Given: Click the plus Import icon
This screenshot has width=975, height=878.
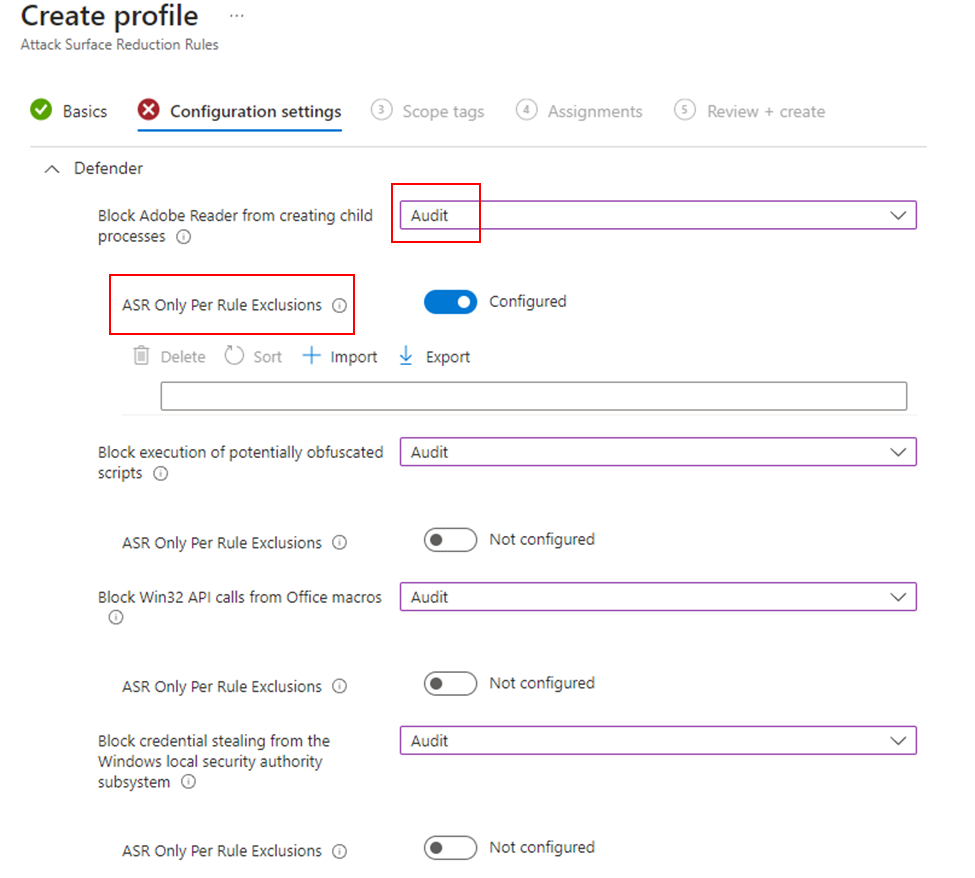Looking at the screenshot, I should 311,356.
